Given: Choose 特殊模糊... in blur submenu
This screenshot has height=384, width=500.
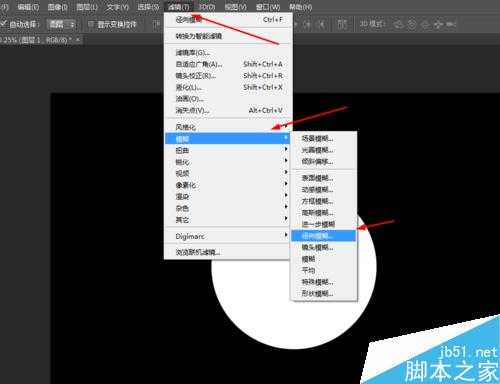Looking at the screenshot, I should 324,282.
